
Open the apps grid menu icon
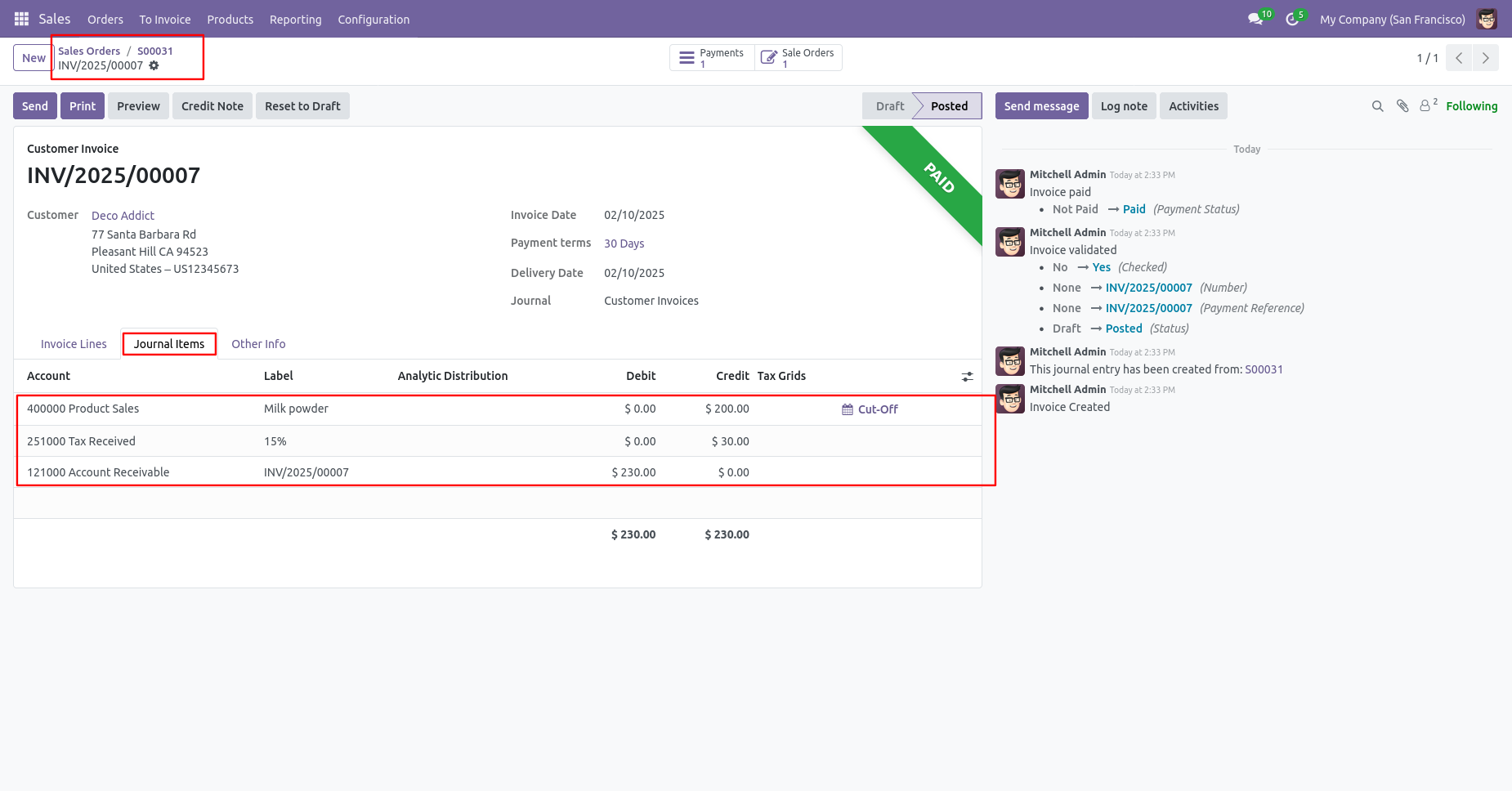point(22,19)
